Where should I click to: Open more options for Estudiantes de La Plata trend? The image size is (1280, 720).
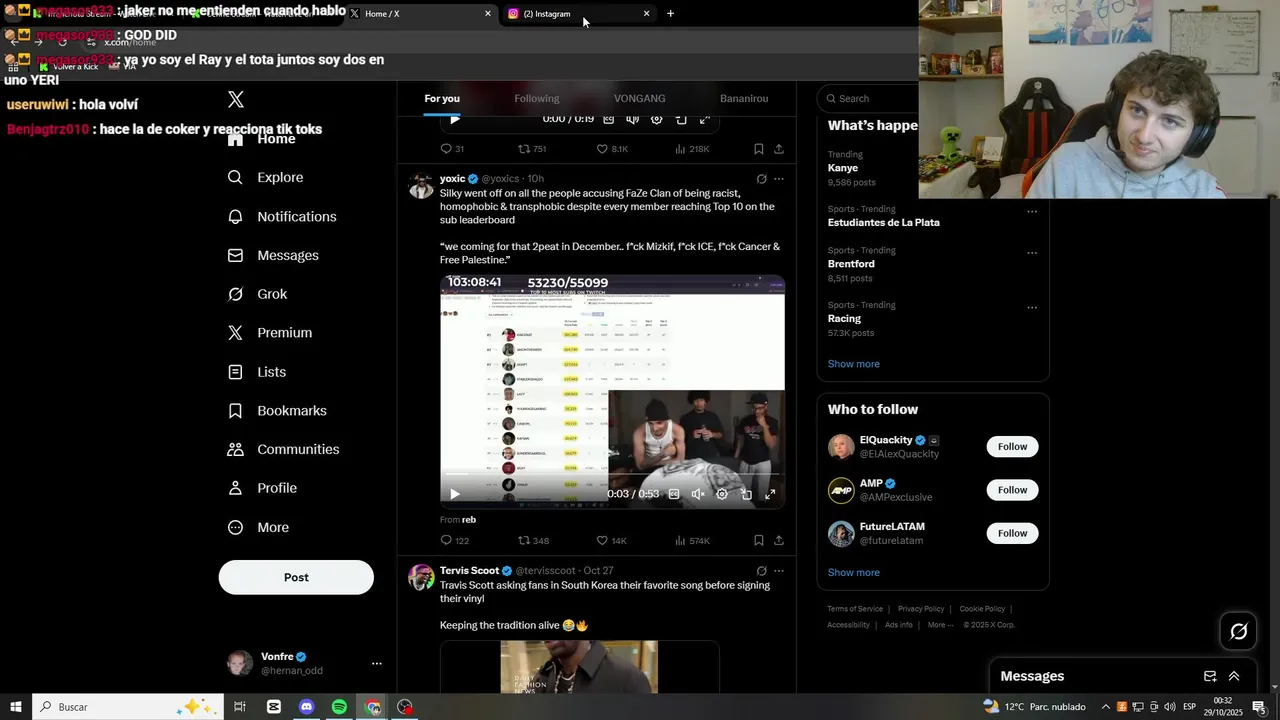pos(1032,211)
